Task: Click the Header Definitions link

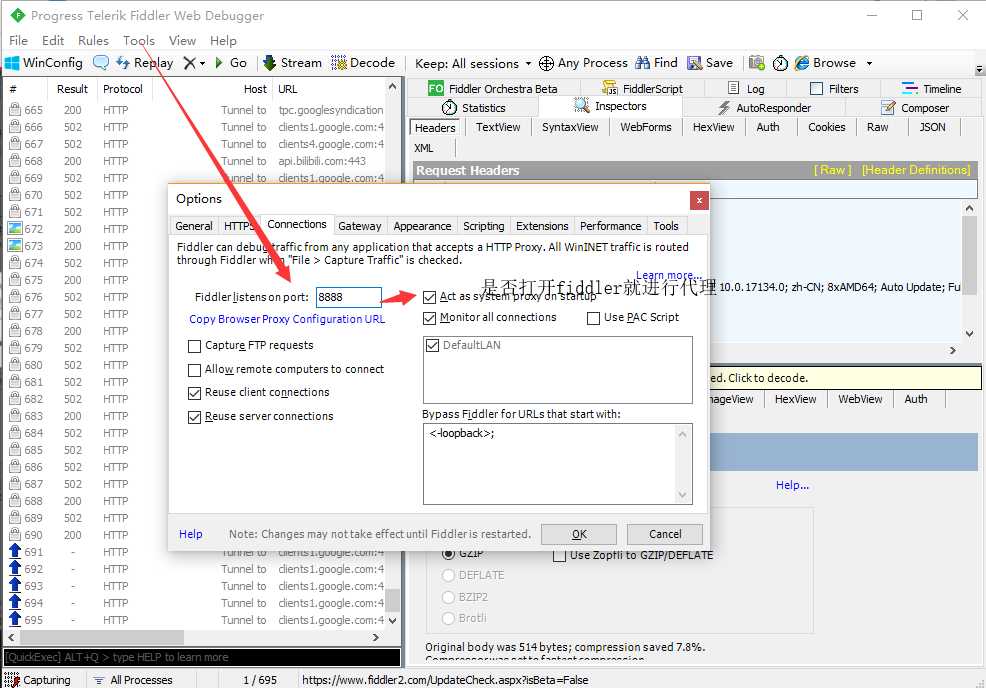Action: [x=916, y=170]
